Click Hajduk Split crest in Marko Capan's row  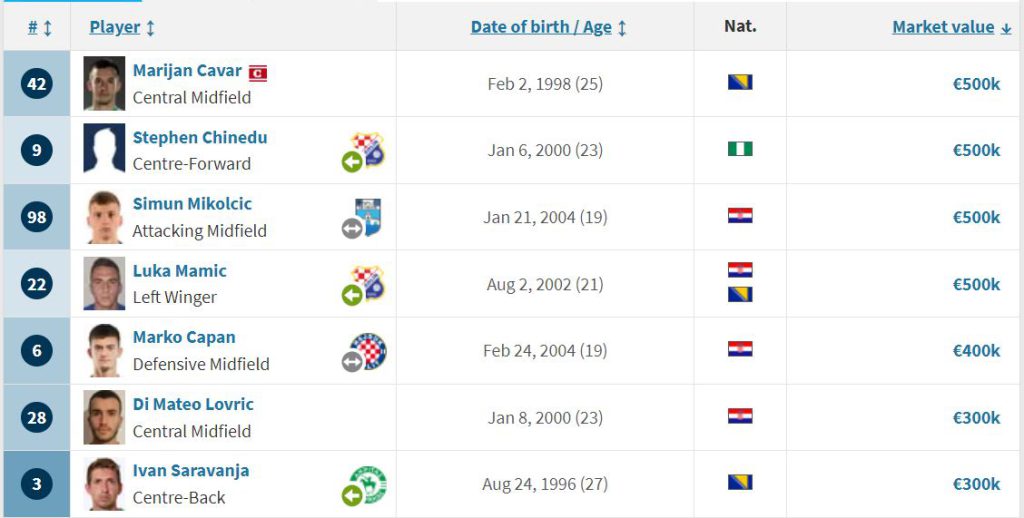pos(368,350)
